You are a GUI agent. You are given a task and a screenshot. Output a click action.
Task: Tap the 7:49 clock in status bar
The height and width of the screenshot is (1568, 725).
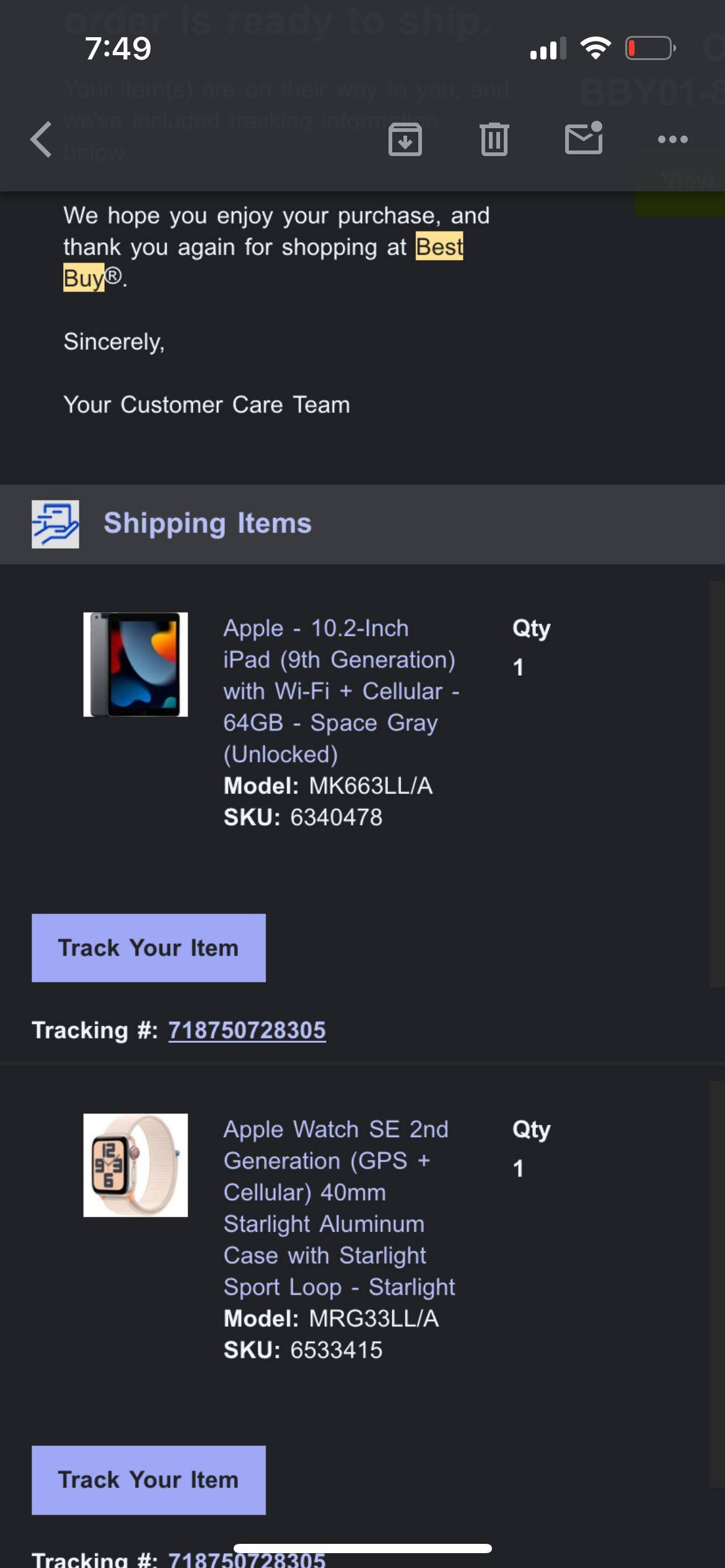pos(118,48)
